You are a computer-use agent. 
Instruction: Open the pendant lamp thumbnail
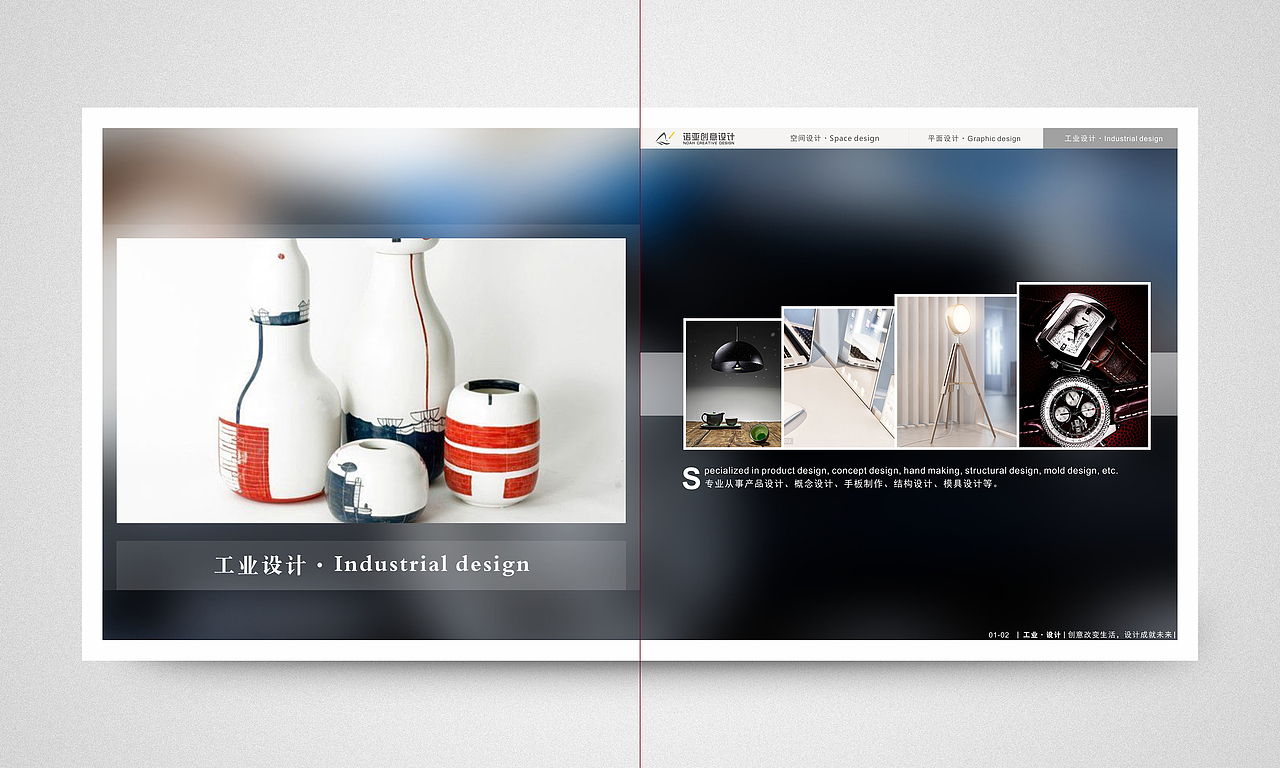click(x=732, y=384)
